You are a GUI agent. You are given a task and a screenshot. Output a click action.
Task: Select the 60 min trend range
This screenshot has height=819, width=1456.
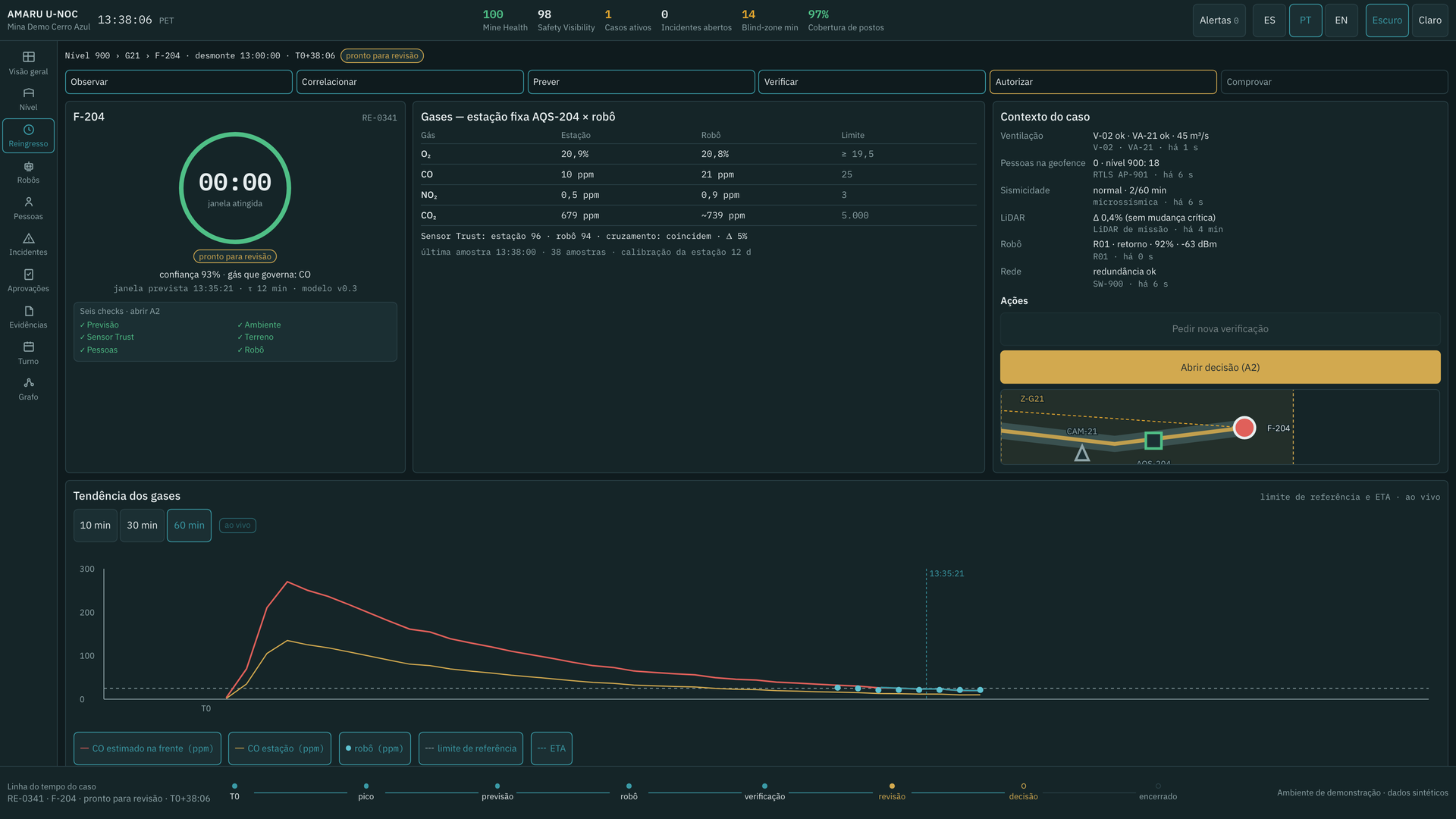point(189,526)
